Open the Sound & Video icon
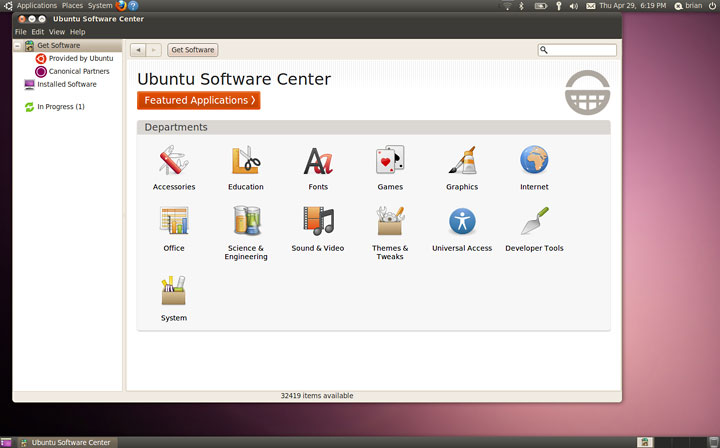 tap(318, 221)
